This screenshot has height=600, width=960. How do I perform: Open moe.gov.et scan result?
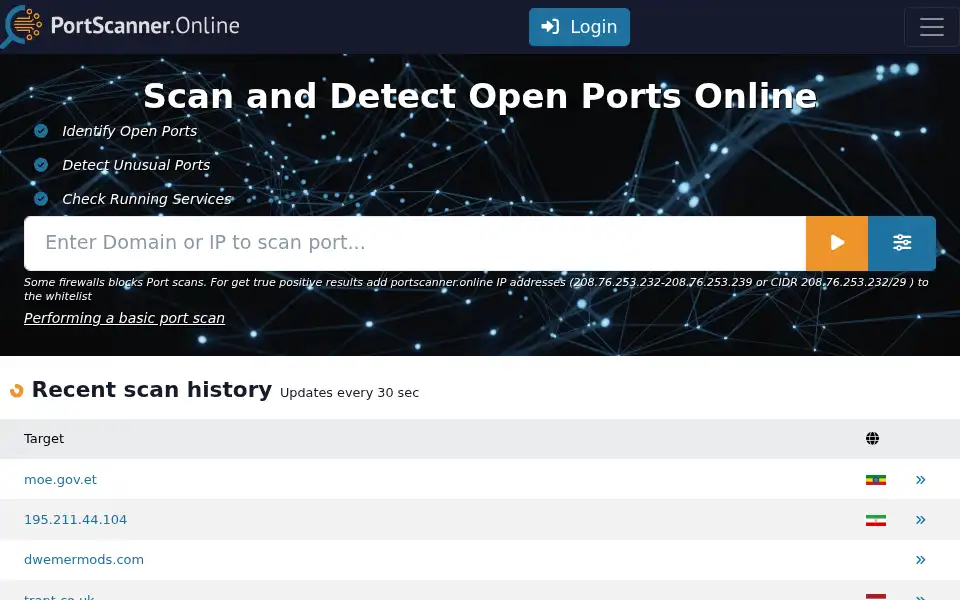[60, 479]
